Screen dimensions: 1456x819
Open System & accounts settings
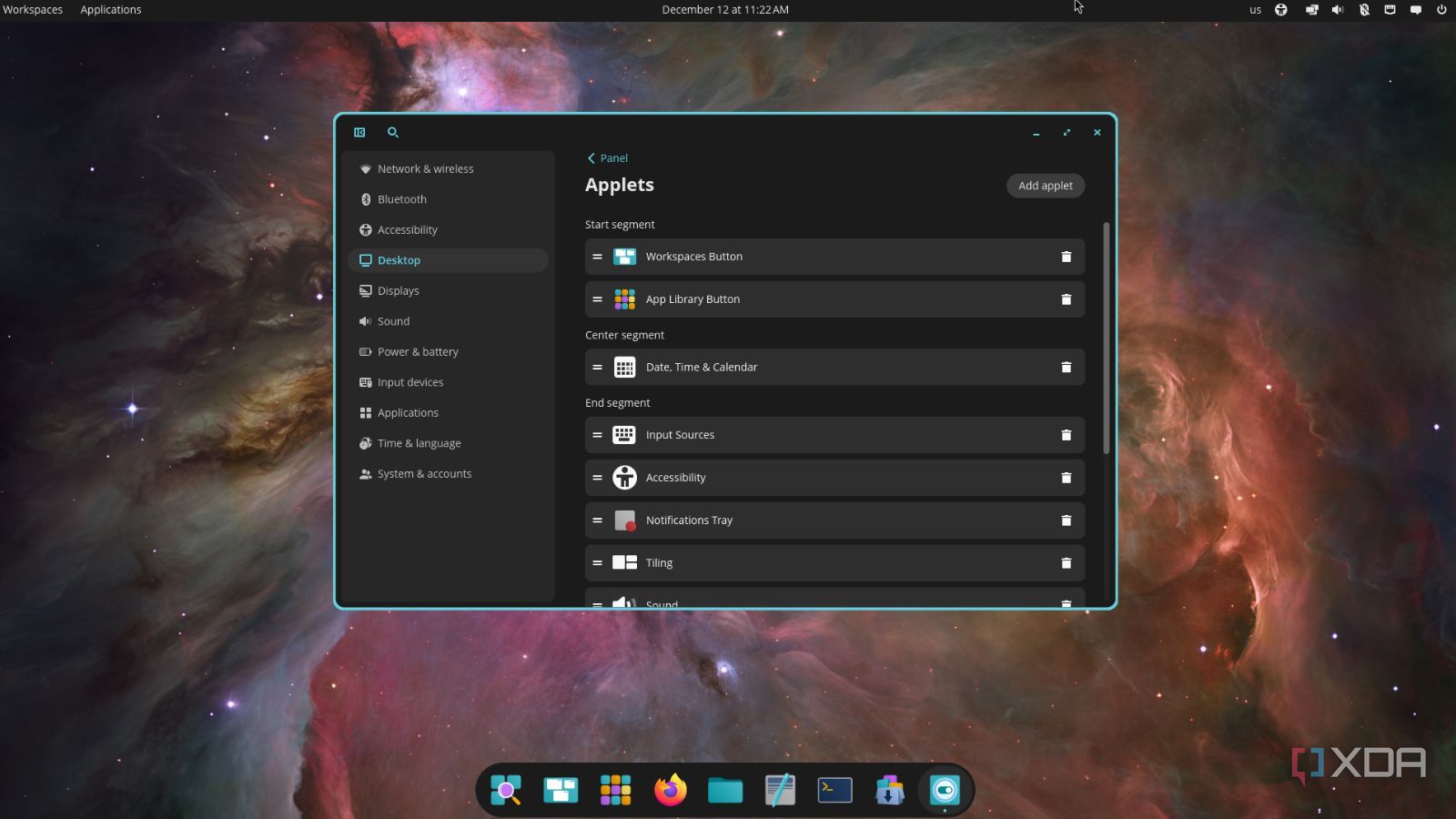[448, 474]
